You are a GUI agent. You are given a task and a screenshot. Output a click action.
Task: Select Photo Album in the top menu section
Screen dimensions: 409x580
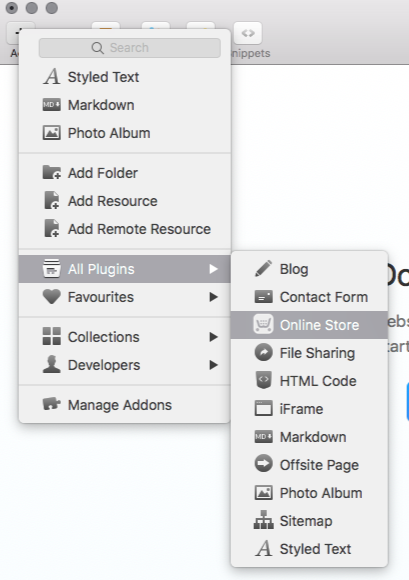125,133
